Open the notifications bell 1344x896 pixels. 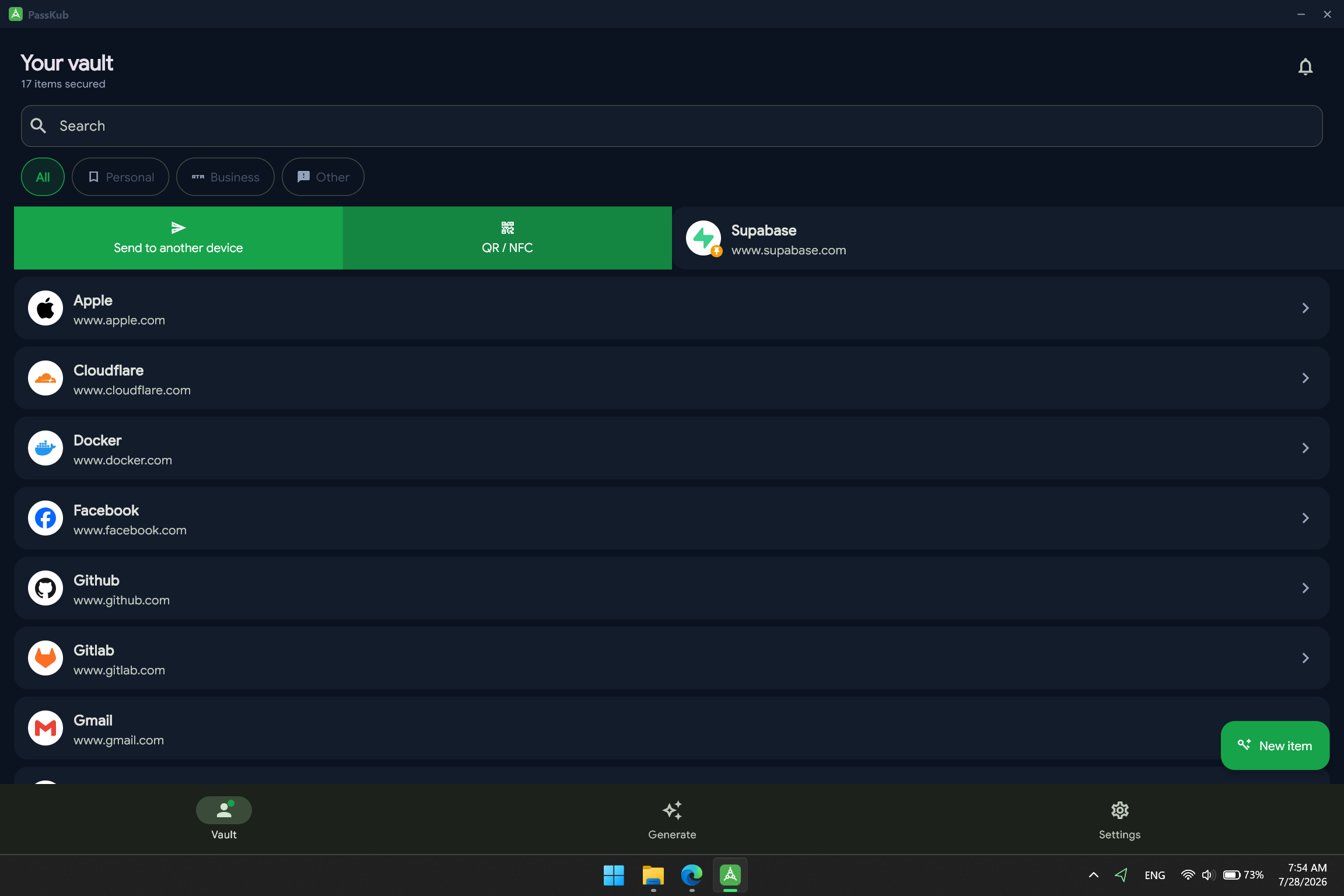coord(1305,67)
